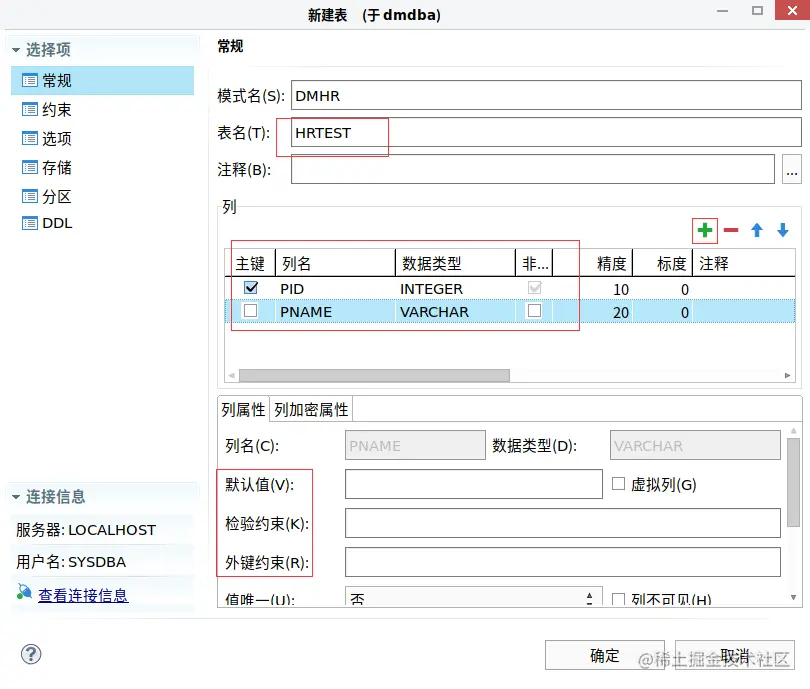This screenshot has width=810, height=689.
Task: Collapse the 连接信息 section
Action: (x=14, y=496)
